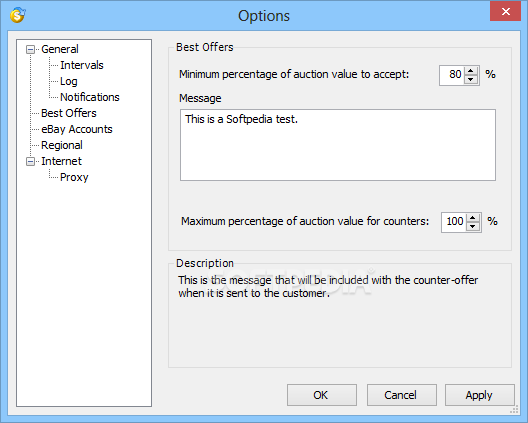This screenshot has height=423, width=528.
Task: Select Notifications under General
Action: (90, 97)
